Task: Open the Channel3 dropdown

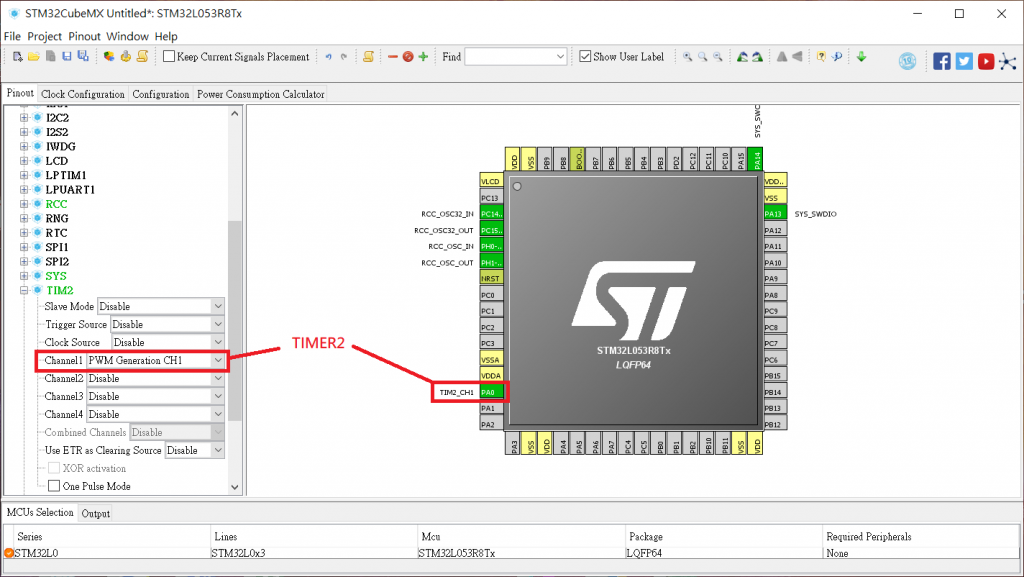Action: coord(155,396)
